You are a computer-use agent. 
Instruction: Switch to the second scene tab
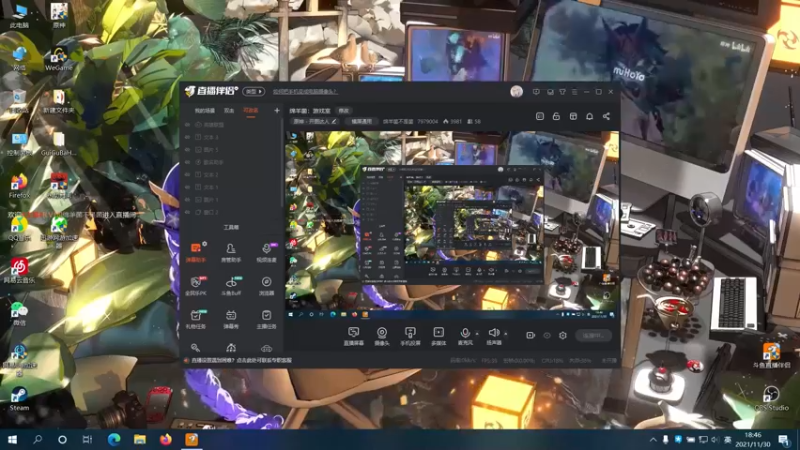(229, 110)
